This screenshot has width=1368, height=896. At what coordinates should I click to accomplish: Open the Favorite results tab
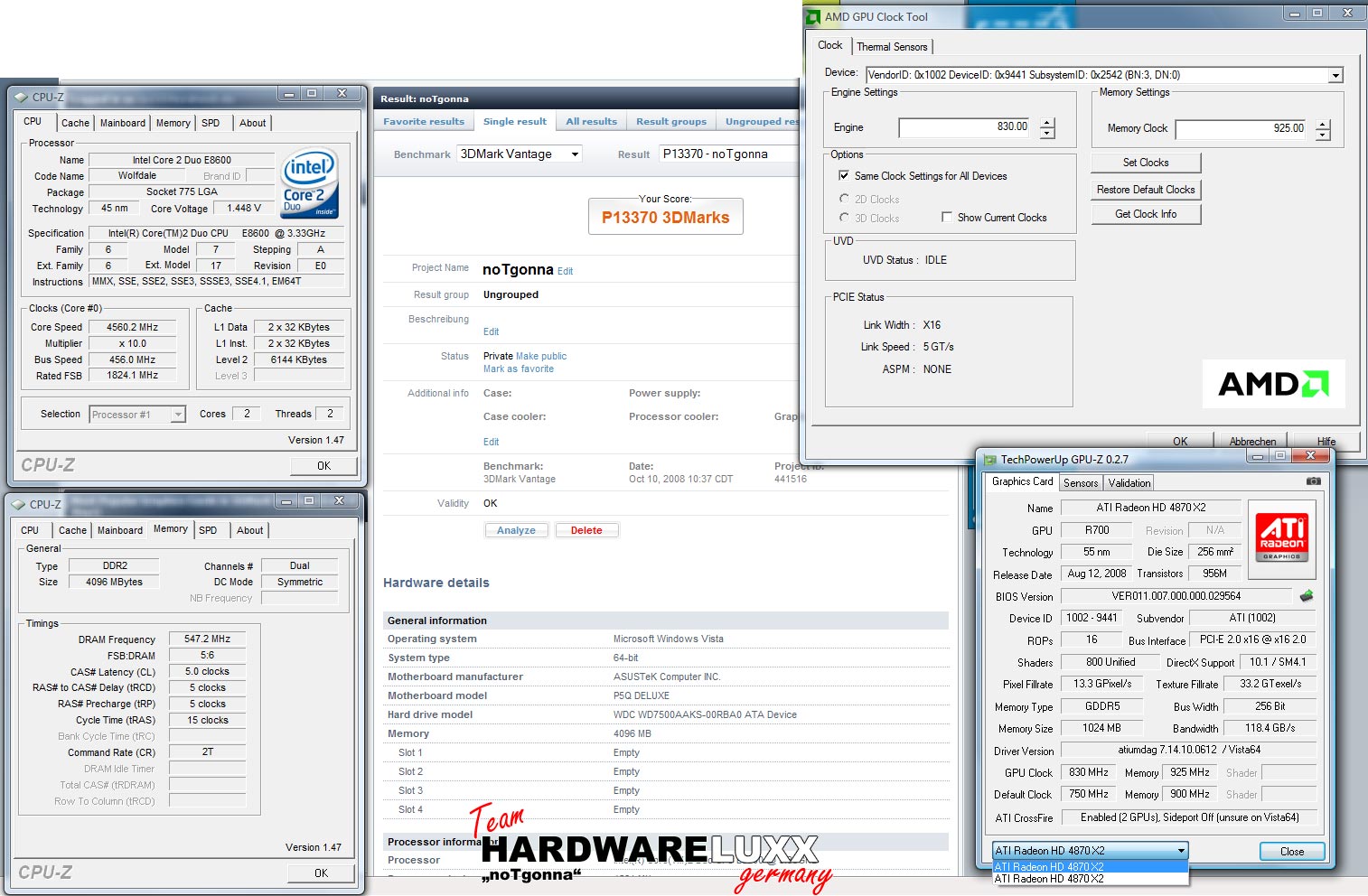(x=424, y=121)
